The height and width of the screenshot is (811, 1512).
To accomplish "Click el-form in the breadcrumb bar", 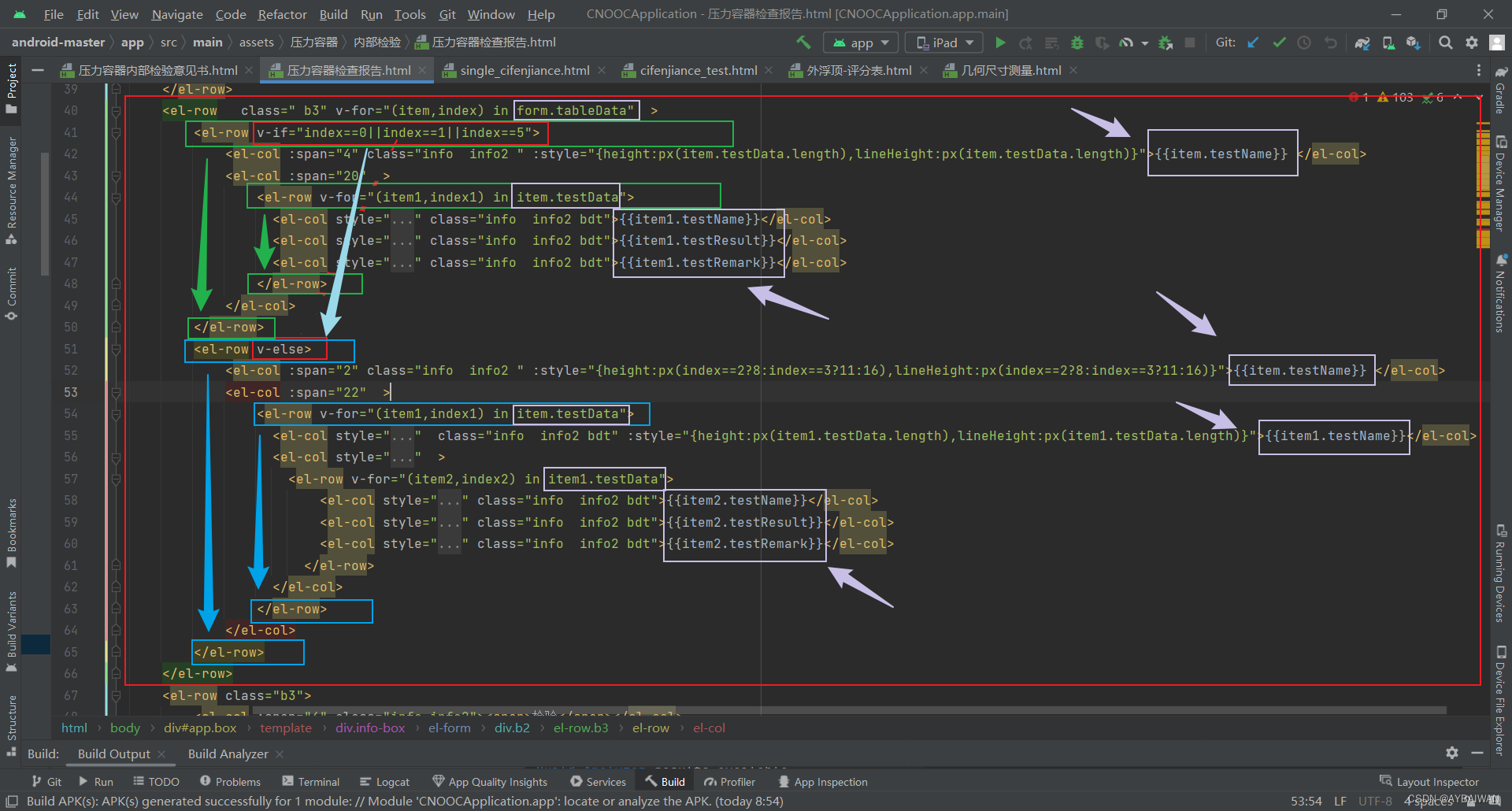I will tap(449, 728).
